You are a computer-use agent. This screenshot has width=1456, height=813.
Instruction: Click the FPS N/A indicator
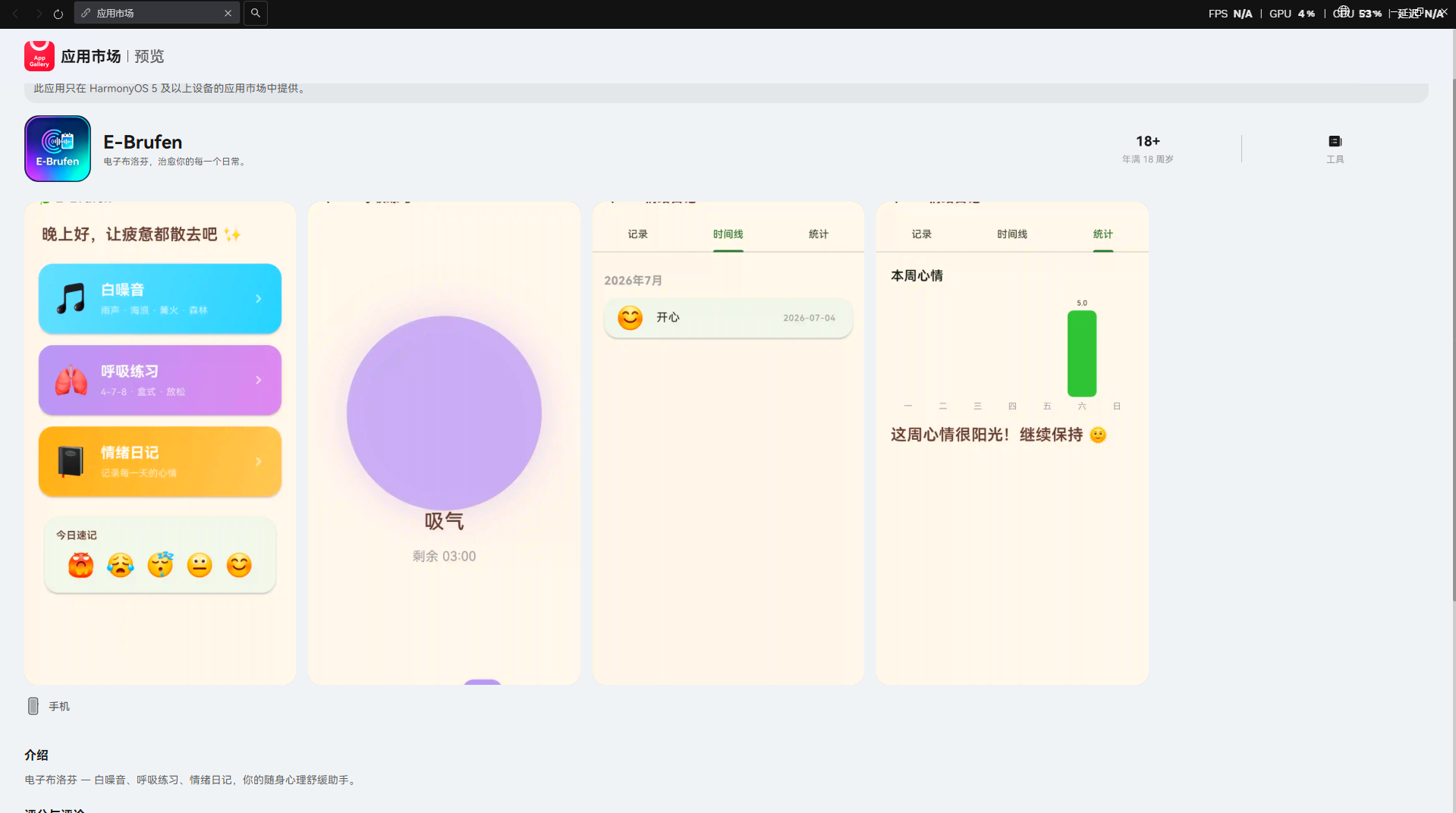point(1230,14)
